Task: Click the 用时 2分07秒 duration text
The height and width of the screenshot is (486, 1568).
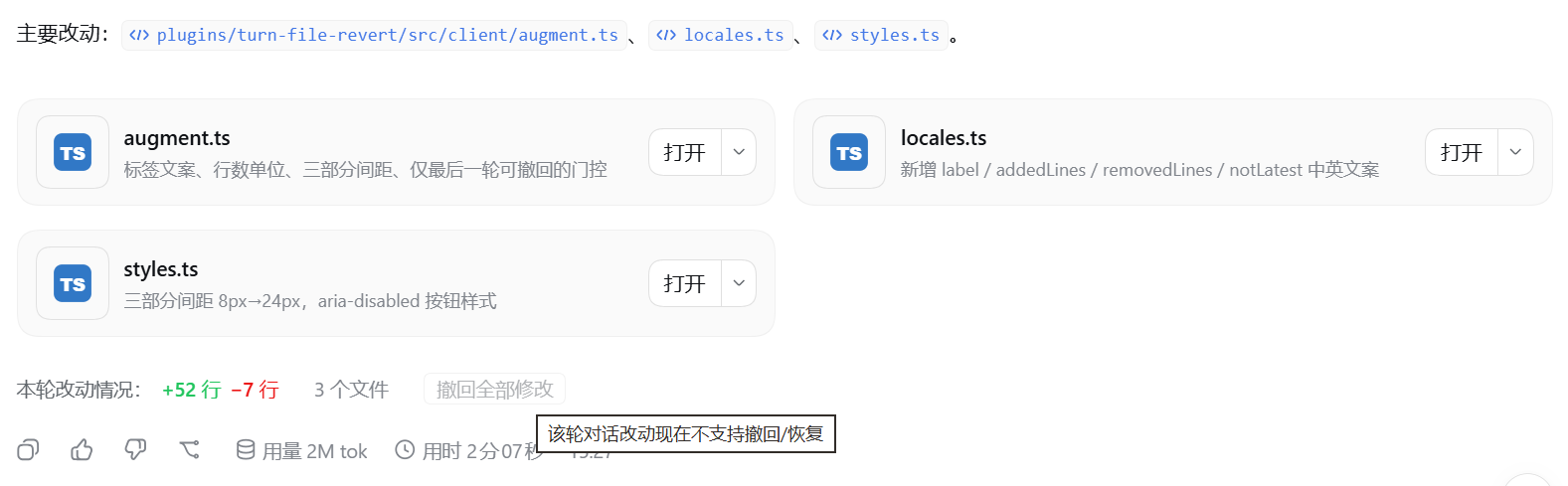Action: 481,451
